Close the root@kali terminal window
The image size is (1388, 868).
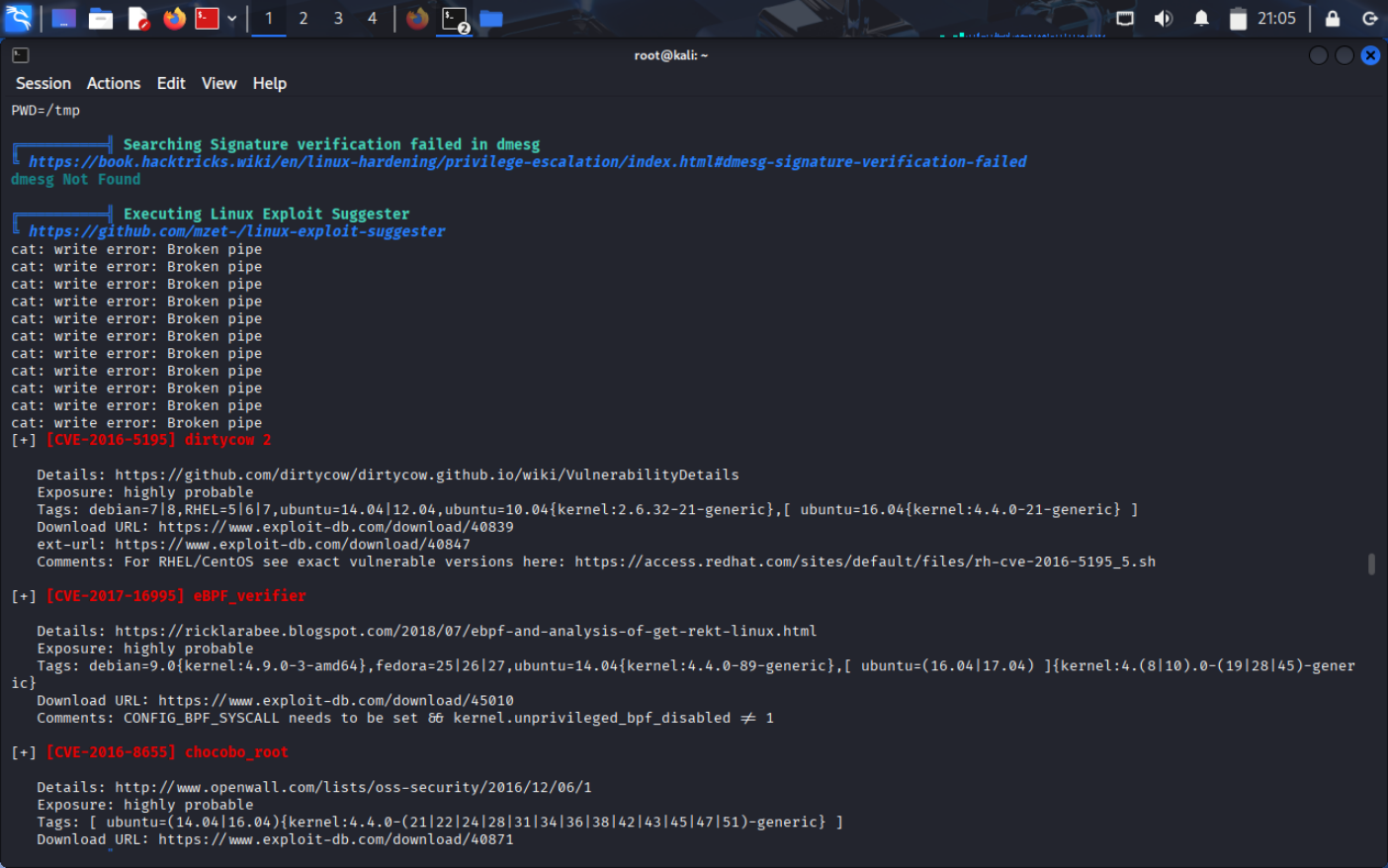[1370, 55]
